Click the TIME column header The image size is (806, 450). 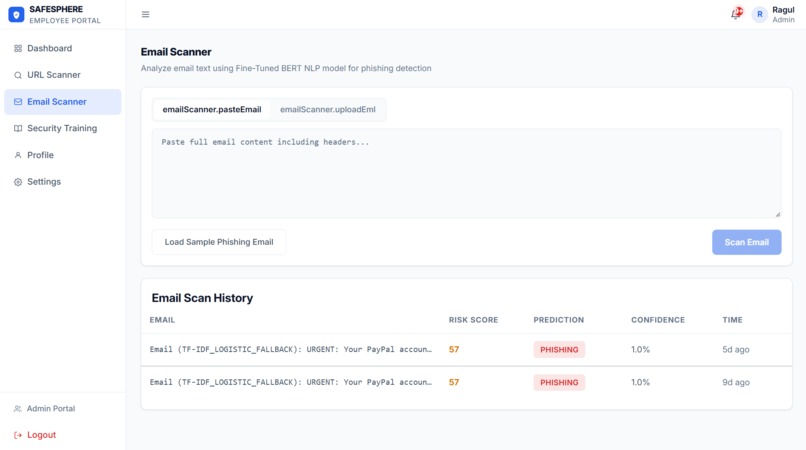[732, 320]
